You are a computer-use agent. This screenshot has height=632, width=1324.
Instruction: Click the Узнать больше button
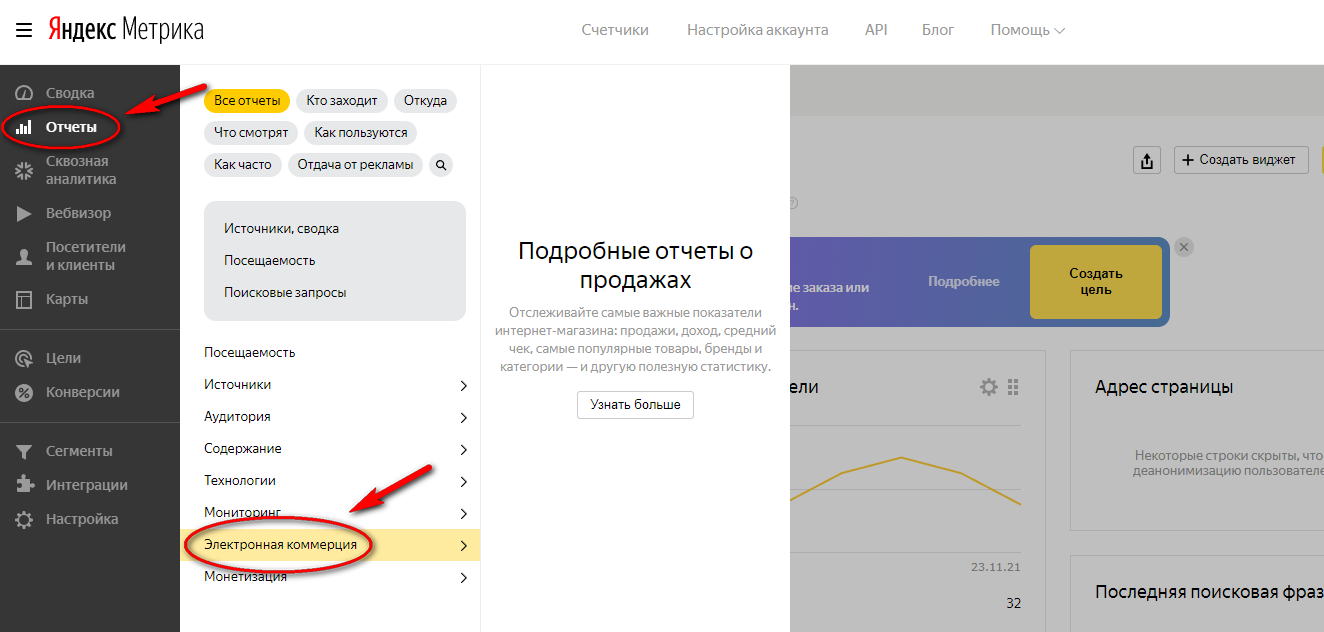(x=635, y=405)
